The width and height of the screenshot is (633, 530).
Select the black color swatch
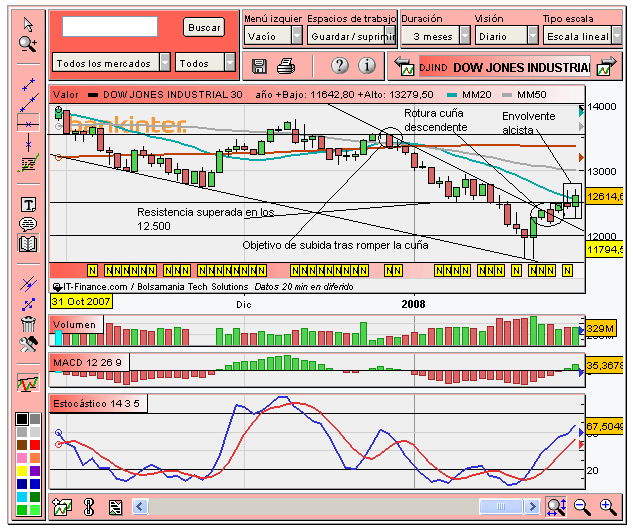pyautogui.click(x=22, y=419)
